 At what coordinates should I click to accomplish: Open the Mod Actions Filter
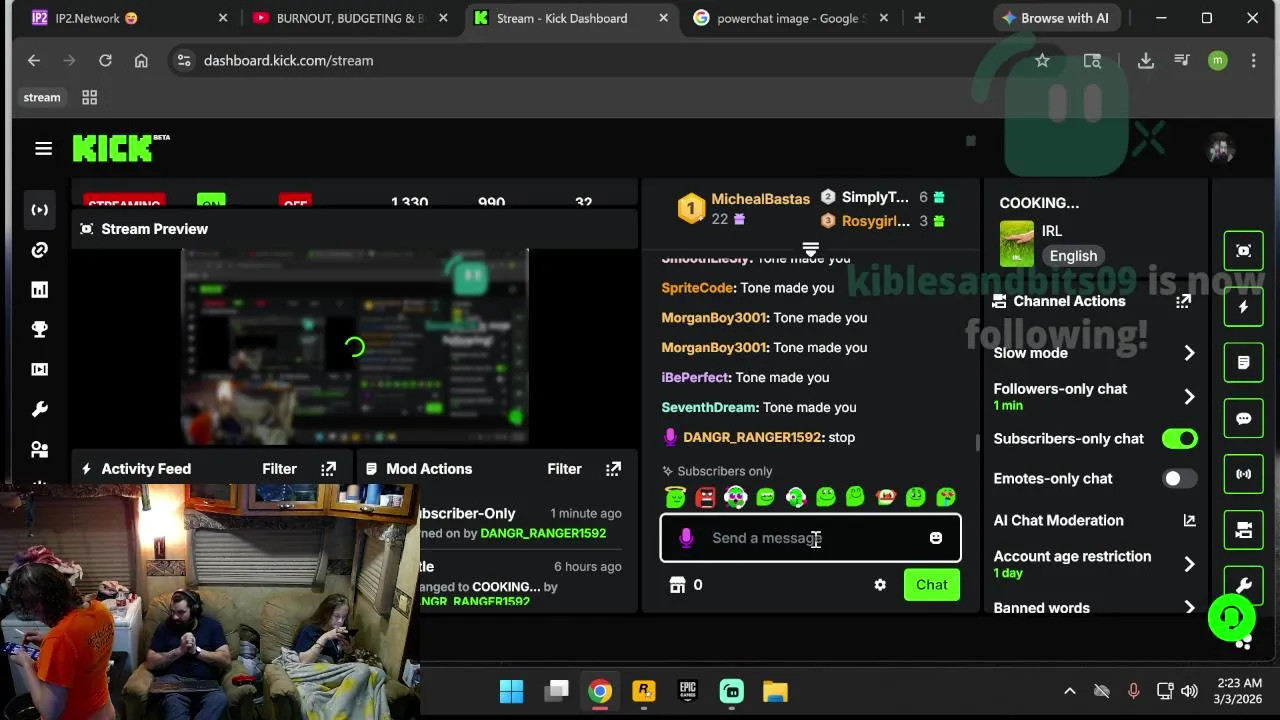pyautogui.click(x=564, y=468)
